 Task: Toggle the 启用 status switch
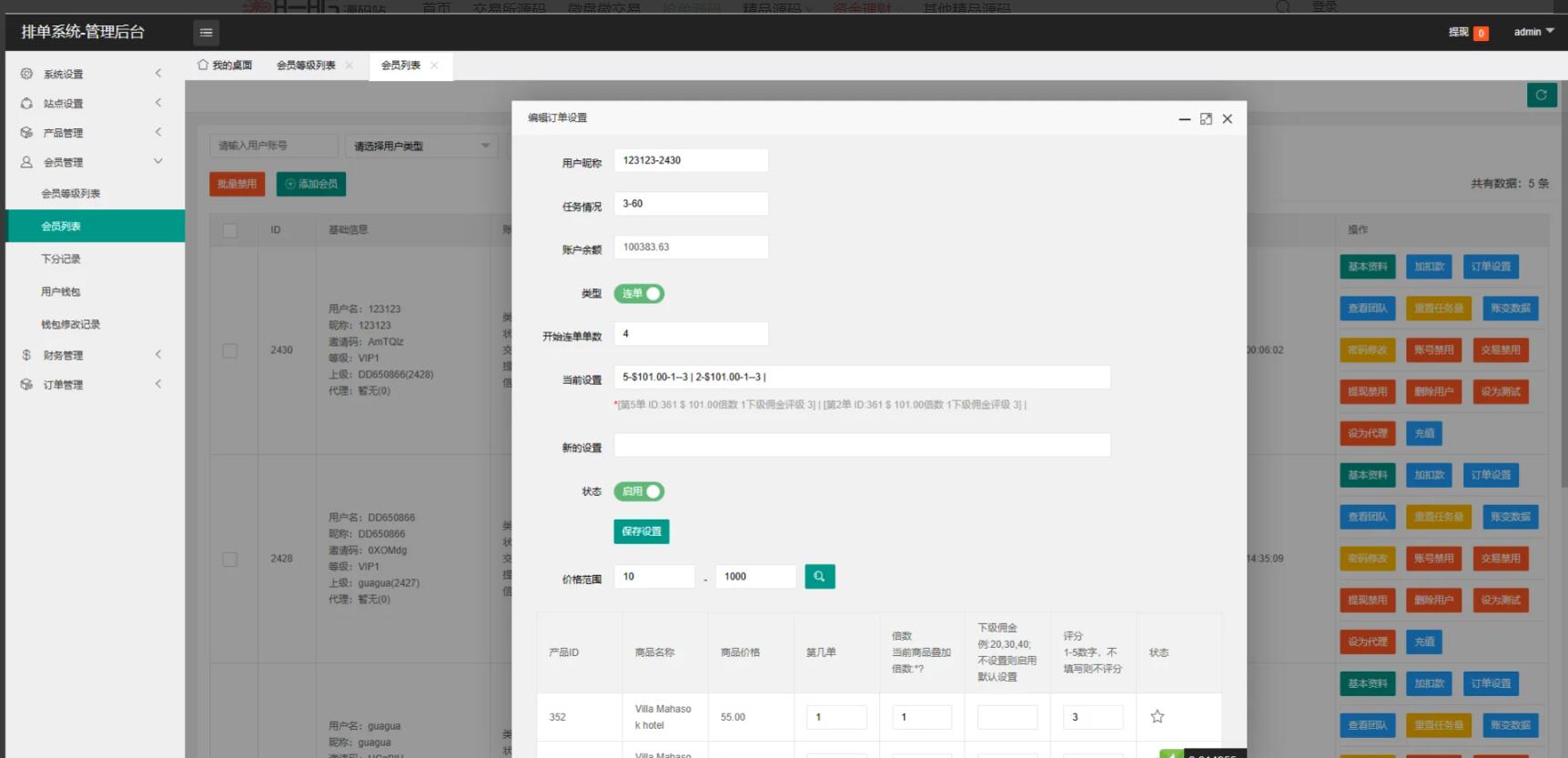point(639,491)
